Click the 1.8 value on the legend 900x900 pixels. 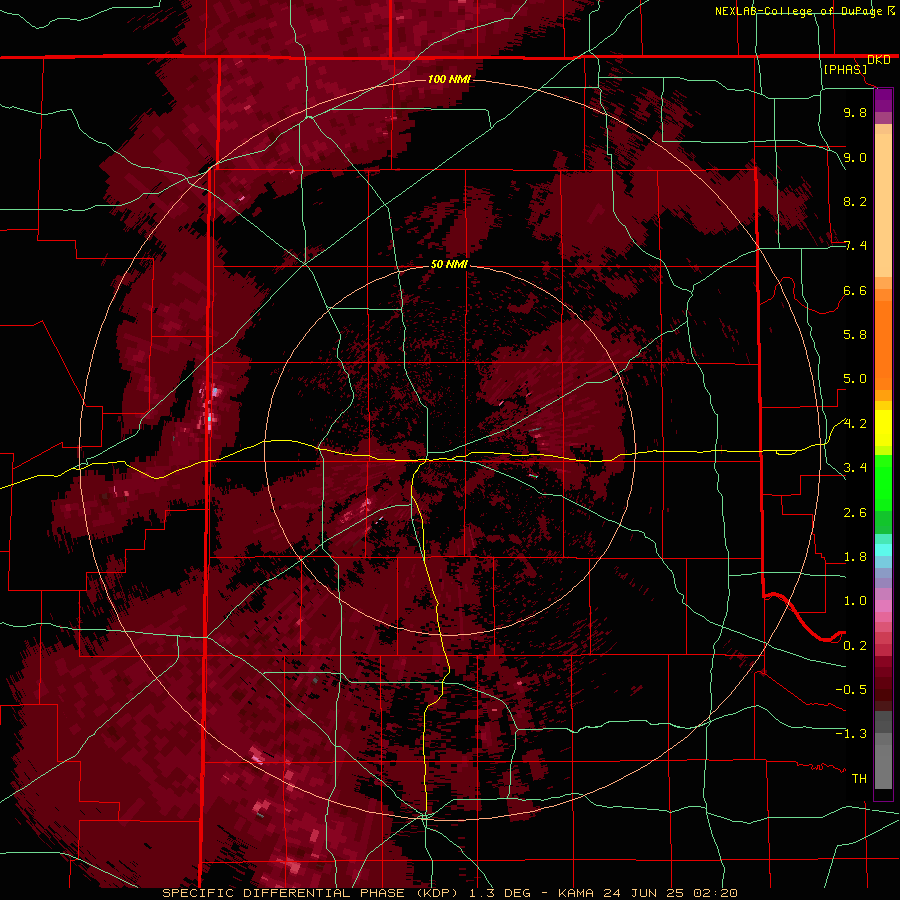[855, 557]
